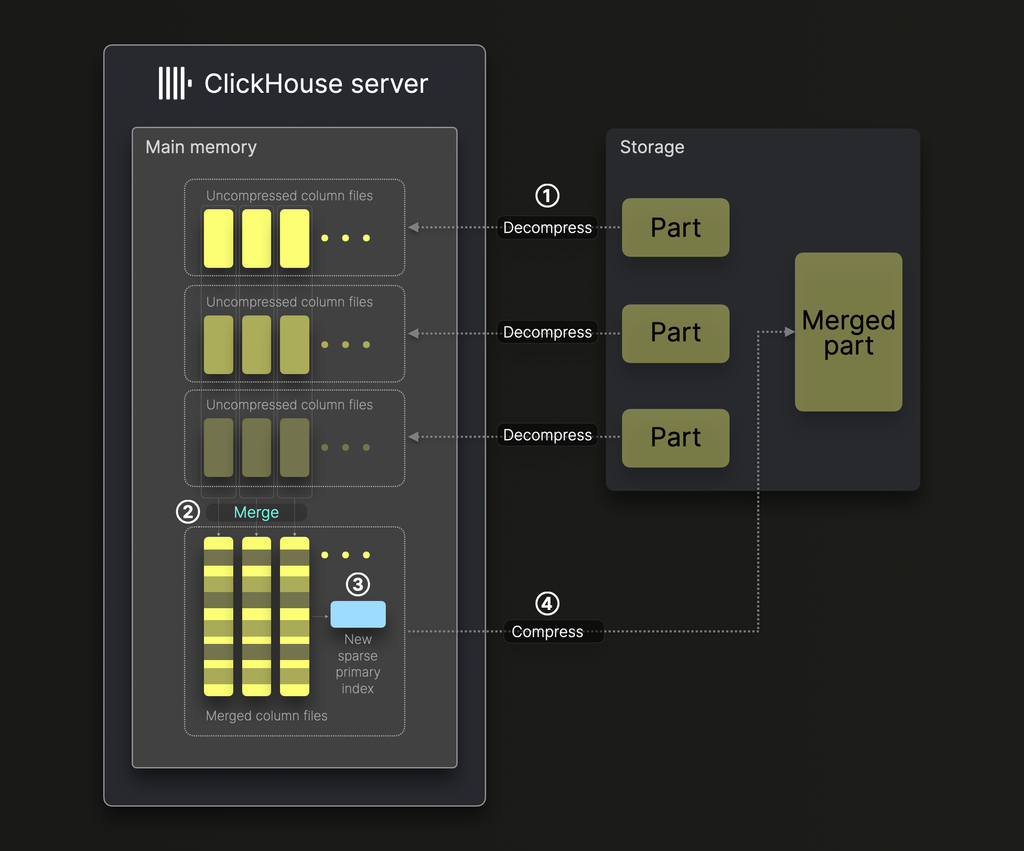Click the ClickHouse logo icon
Screen dimensions: 1024x851
[174, 83]
